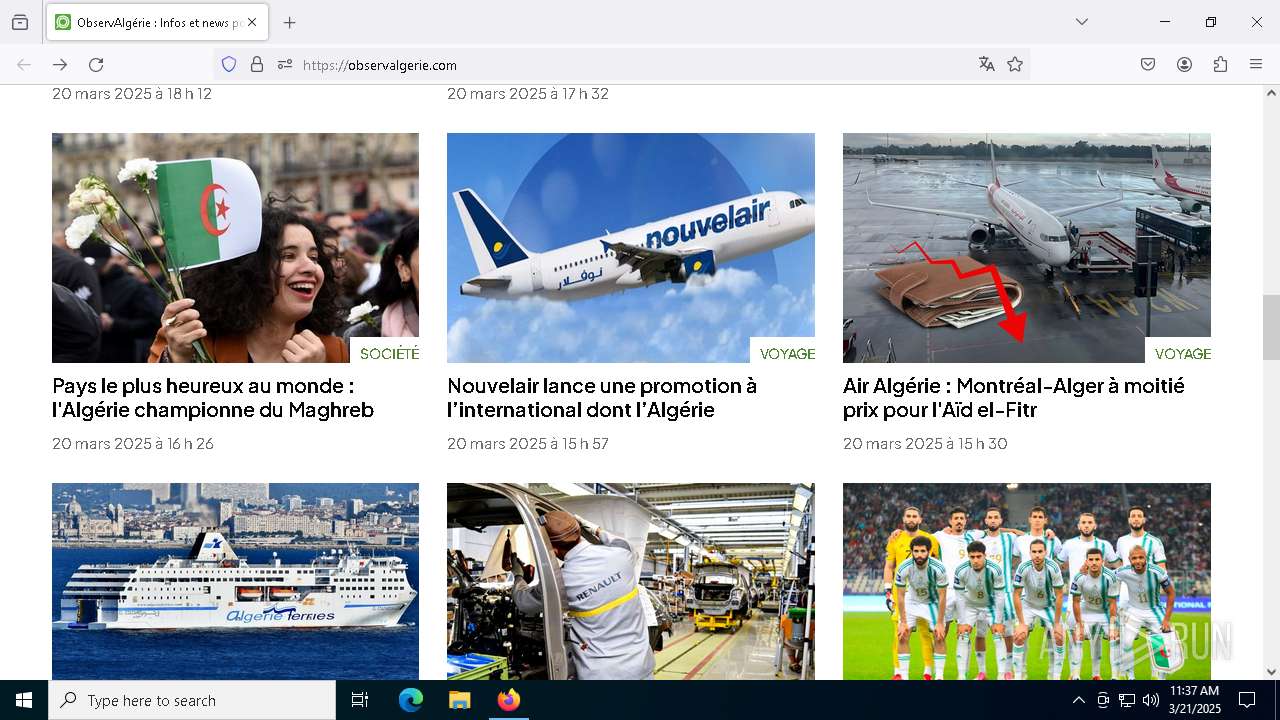This screenshot has width=1280, height=720.
Task: Open volume control tray icon
Action: click(1151, 700)
